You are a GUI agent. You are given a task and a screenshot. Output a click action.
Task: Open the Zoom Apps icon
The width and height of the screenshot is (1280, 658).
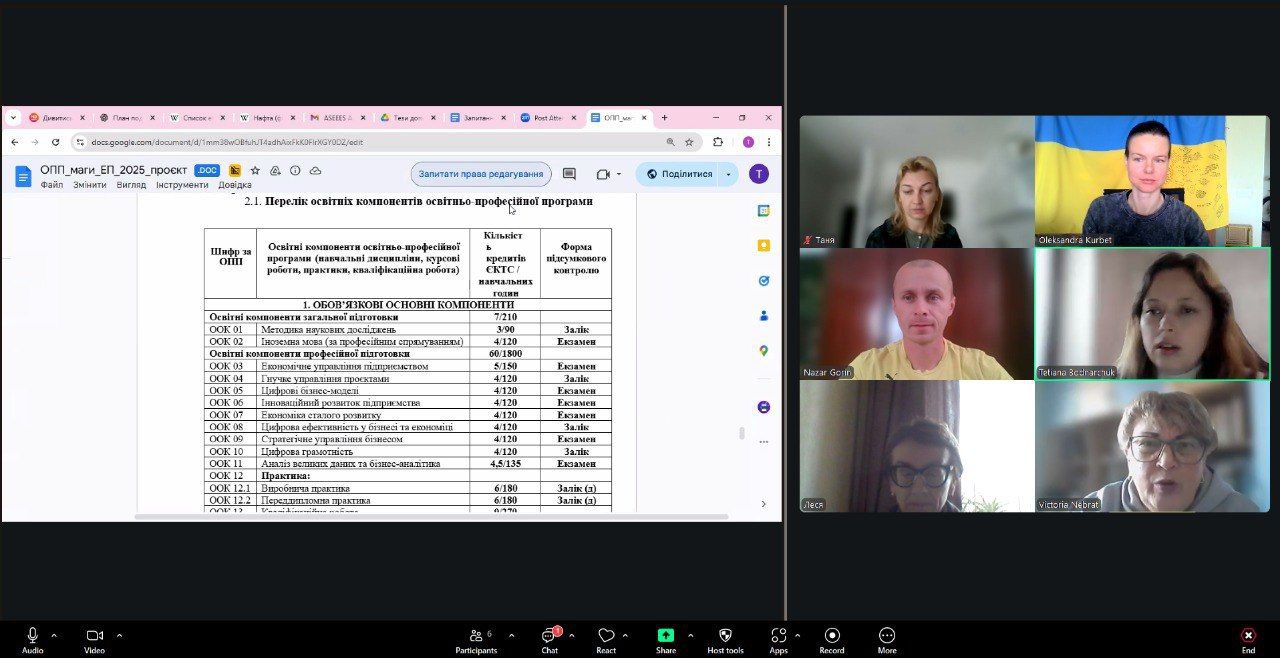click(778, 636)
